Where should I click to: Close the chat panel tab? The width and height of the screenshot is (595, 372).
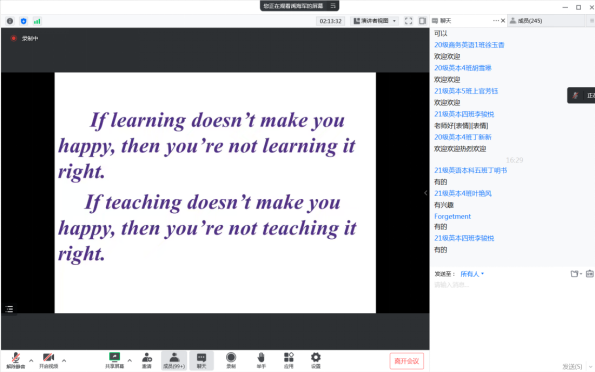(503, 20)
